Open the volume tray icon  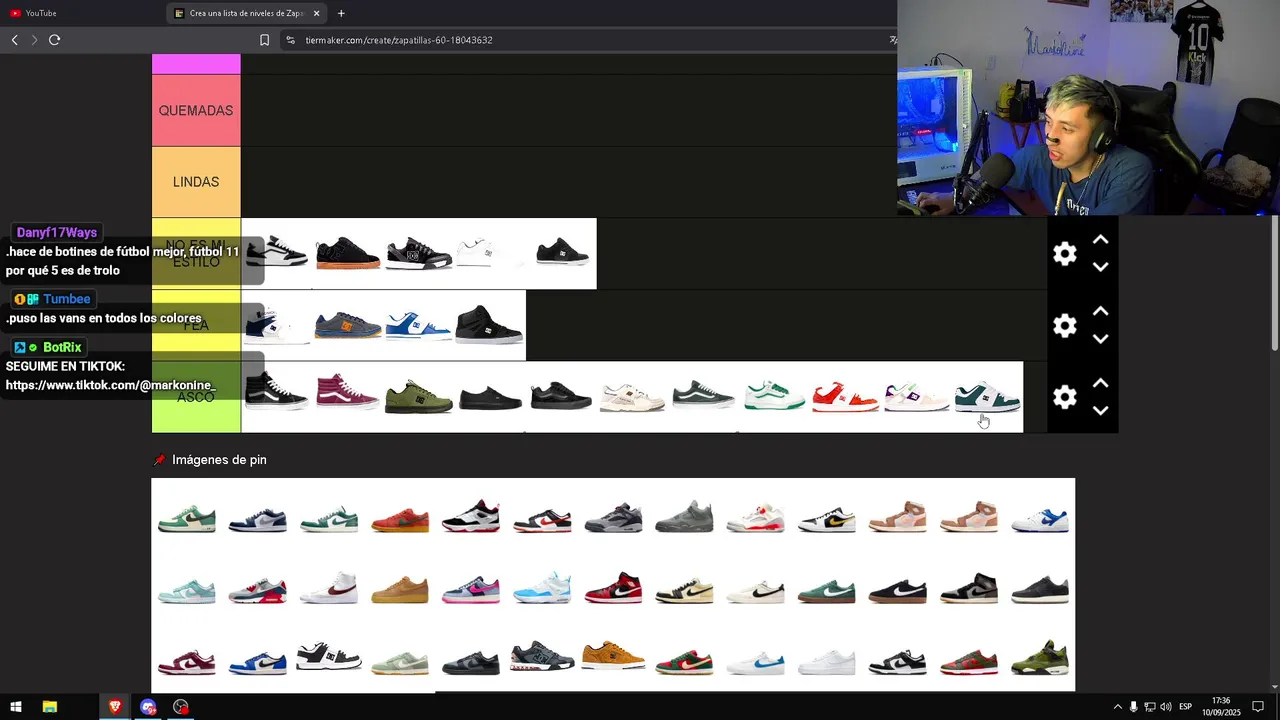click(1166, 707)
